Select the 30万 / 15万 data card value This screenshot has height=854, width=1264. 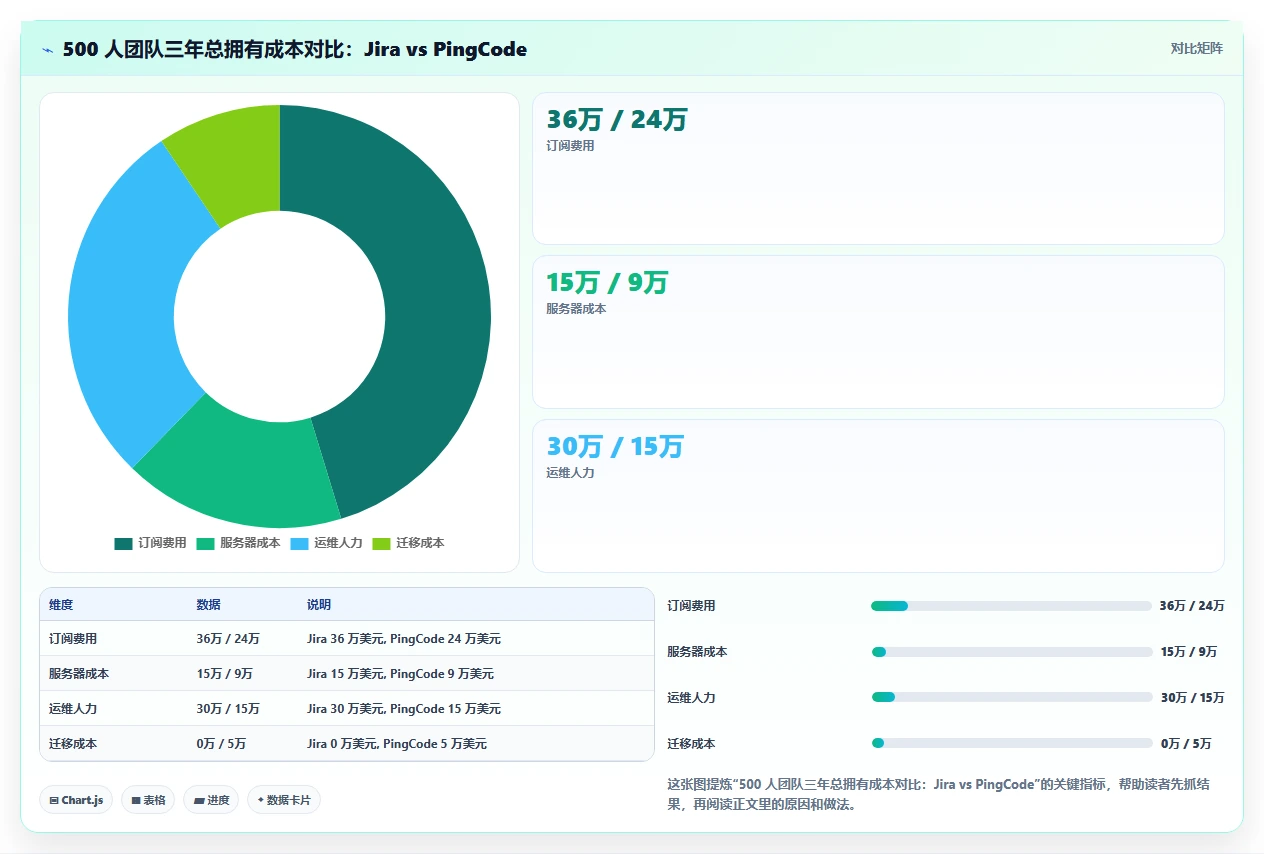[x=615, y=447]
